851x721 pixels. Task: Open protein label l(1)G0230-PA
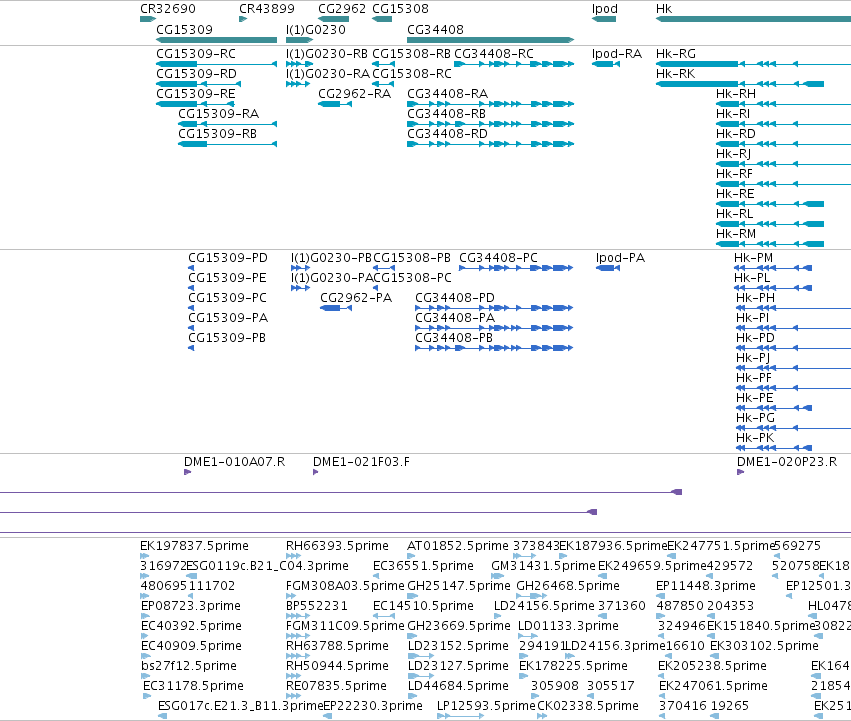332,277
